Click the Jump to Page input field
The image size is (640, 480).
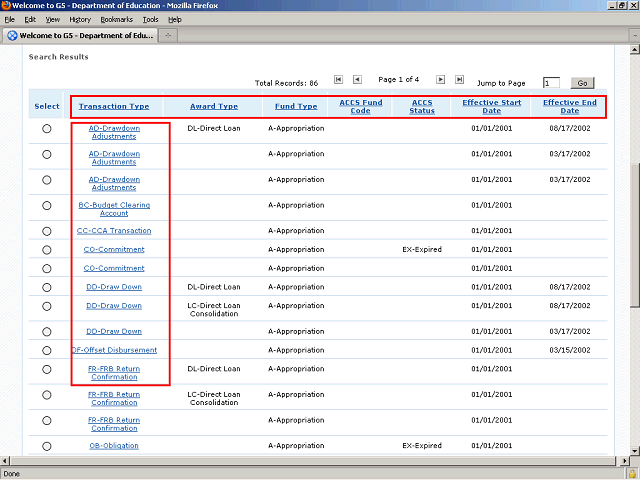click(551, 83)
